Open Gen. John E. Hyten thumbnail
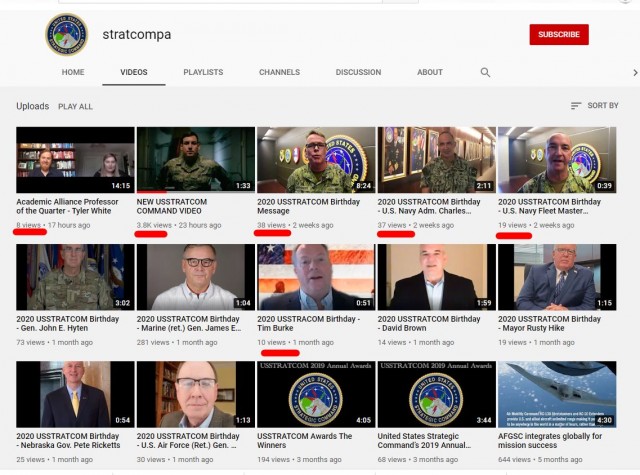The height and width of the screenshot is (475, 640). click(x=75, y=277)
